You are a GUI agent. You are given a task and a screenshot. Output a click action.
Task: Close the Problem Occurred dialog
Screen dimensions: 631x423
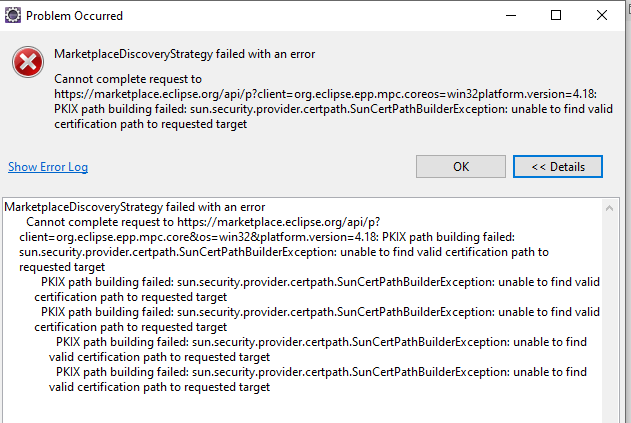point(602,15)
